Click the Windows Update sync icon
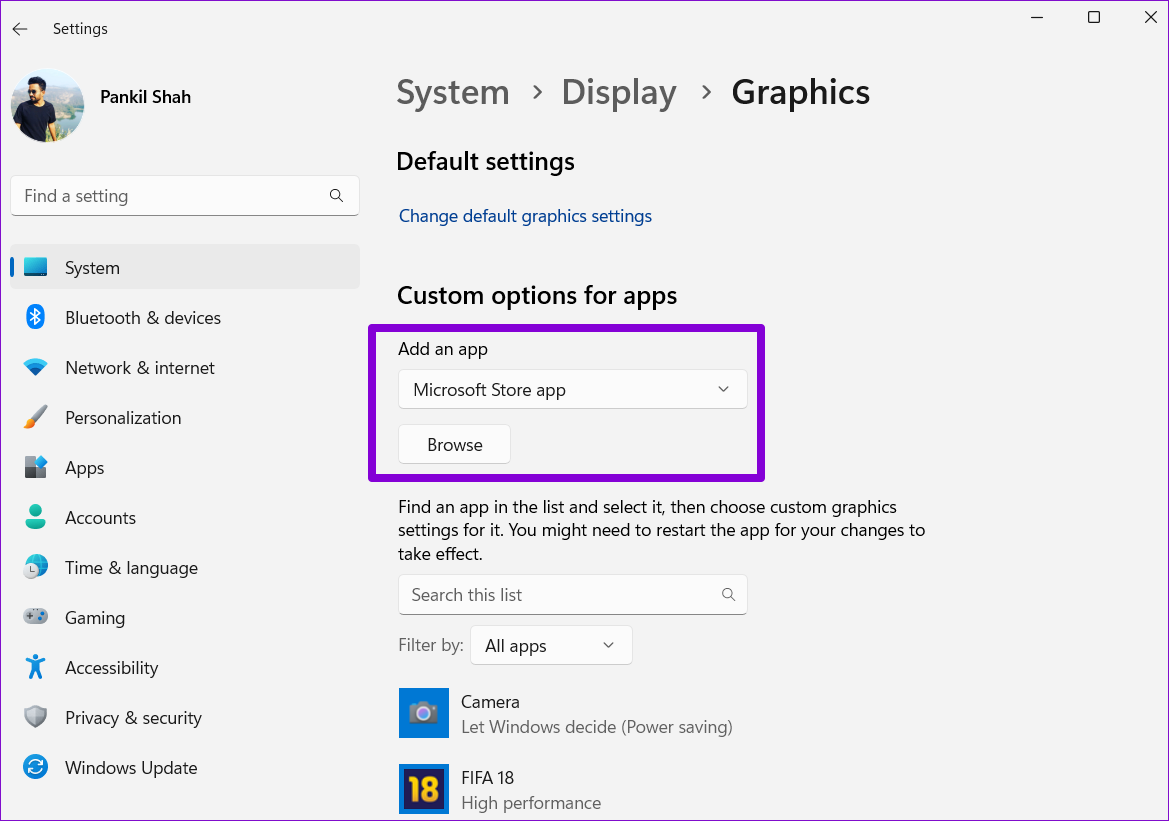 point(36,768)
